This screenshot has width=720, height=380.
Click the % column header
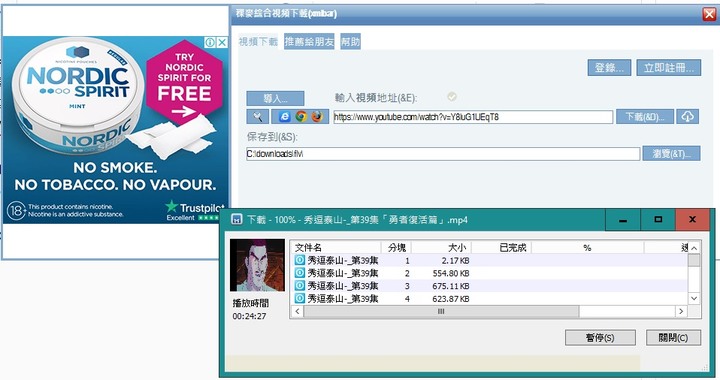587,248
